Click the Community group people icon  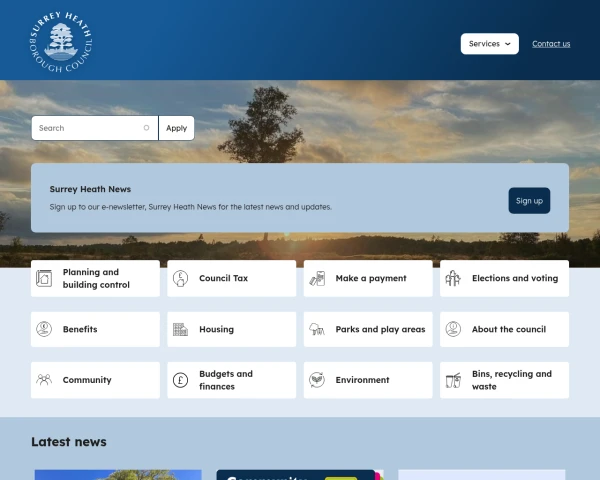44,380
